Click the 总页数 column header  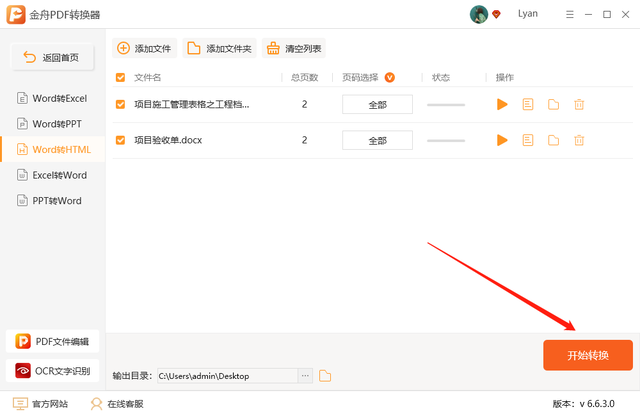[x=304, y=78]
